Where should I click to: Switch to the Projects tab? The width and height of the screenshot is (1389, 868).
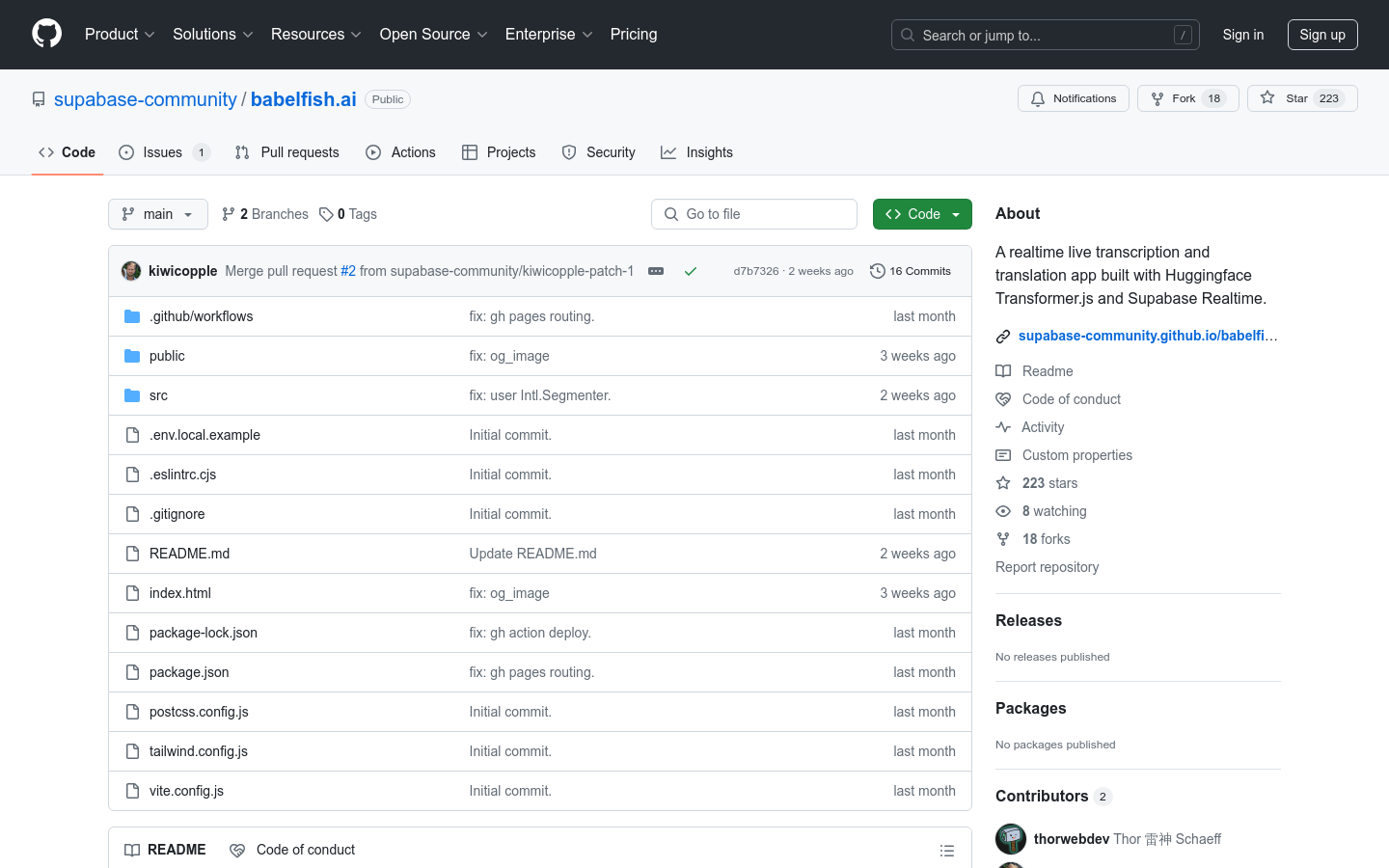499,152
